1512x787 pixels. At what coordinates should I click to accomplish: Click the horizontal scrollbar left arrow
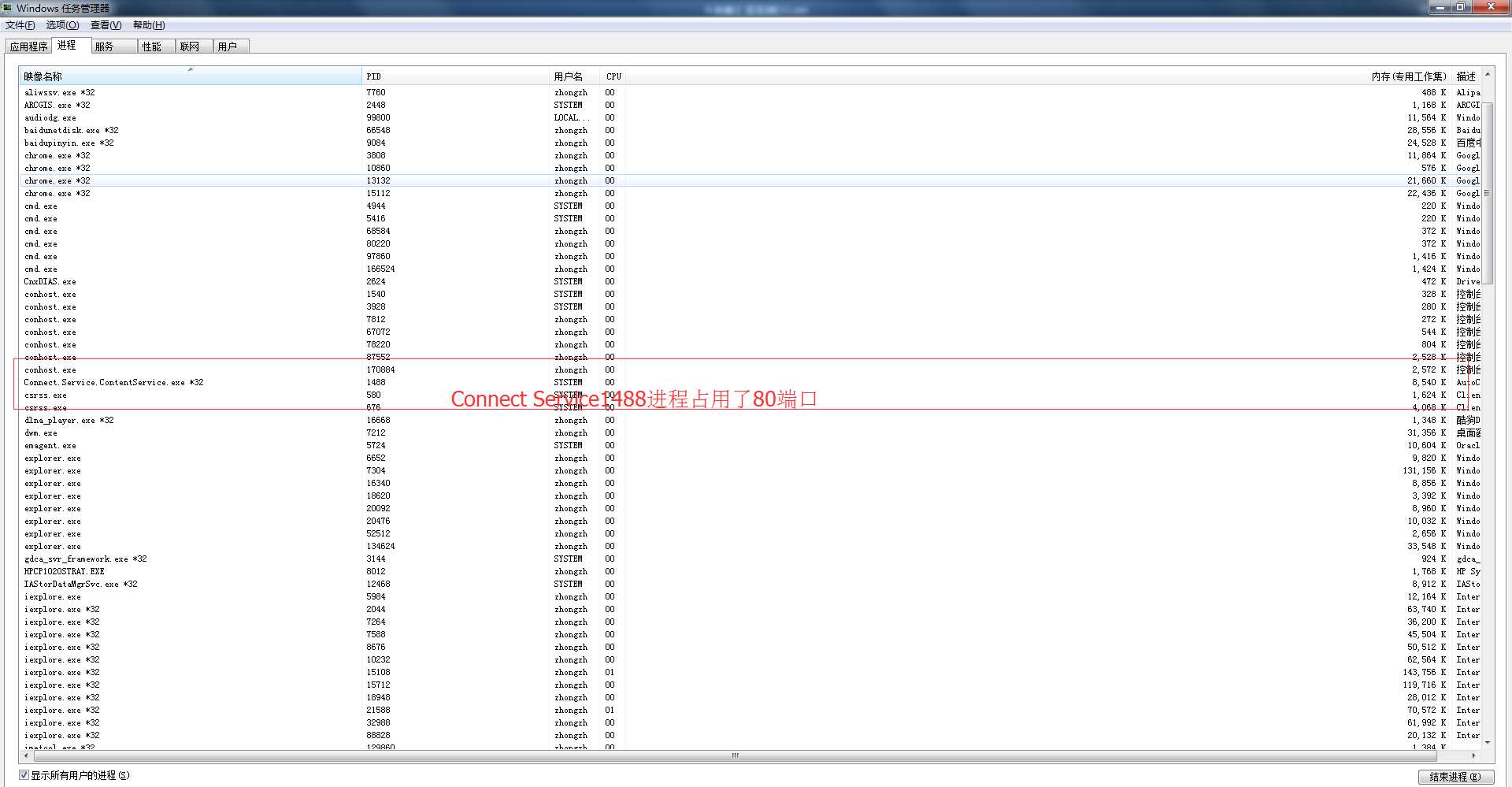pos(27,755)
